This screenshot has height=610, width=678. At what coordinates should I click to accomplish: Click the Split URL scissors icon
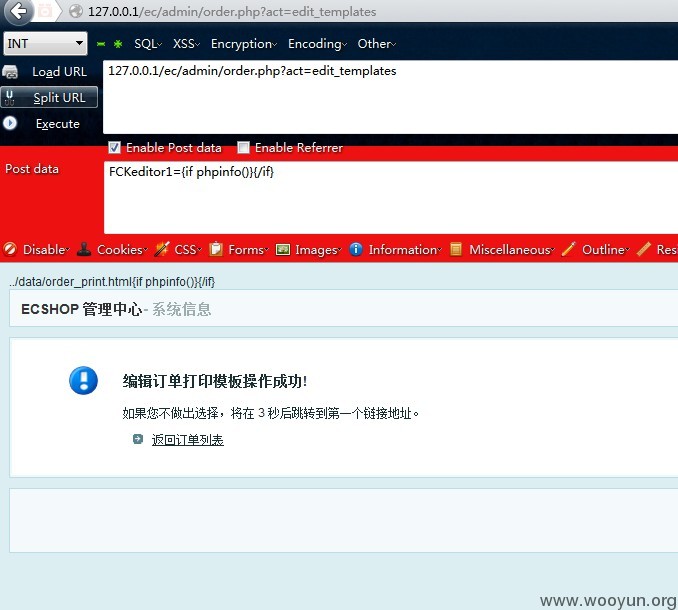pyautogui.click(x=10, y=98)
